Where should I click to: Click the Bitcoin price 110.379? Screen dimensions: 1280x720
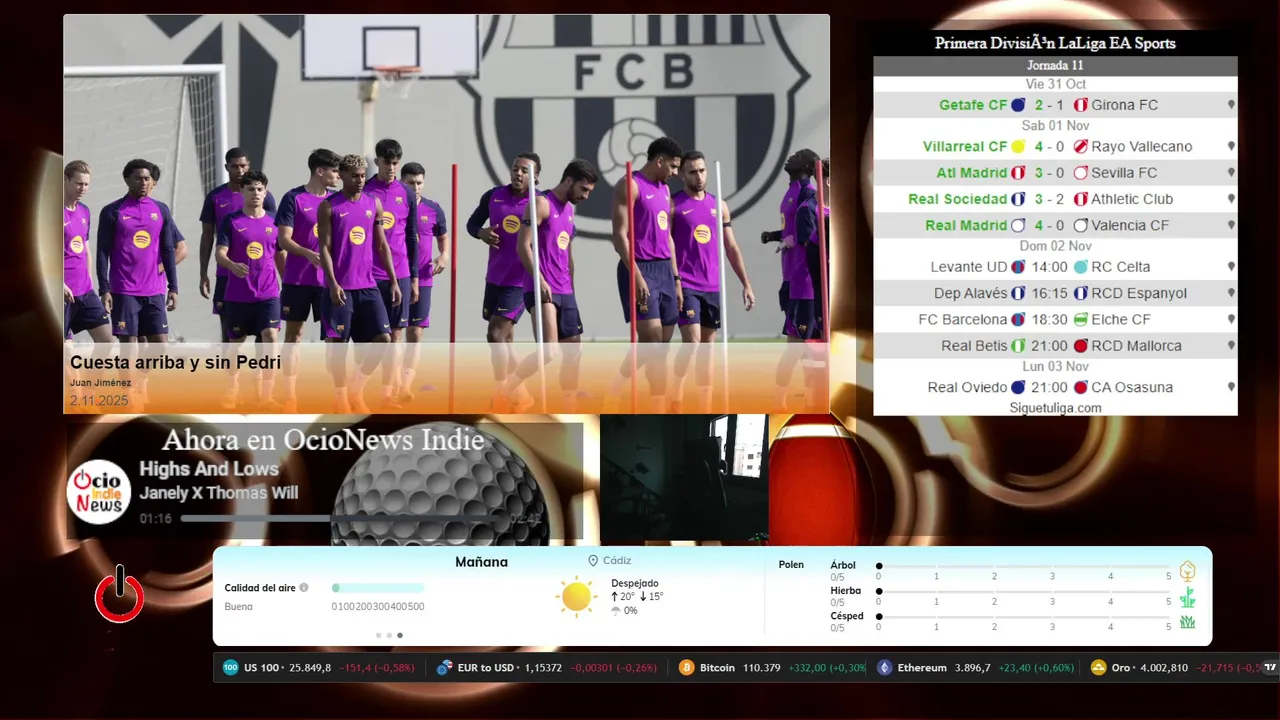[762, 668]
